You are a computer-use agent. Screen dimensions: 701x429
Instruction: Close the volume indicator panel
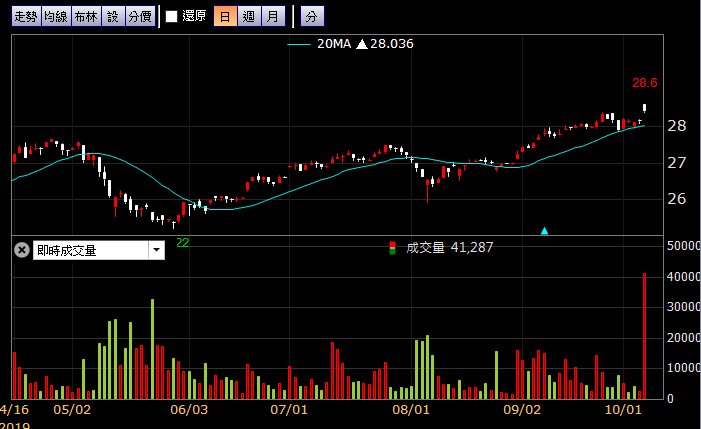point(21,250)
